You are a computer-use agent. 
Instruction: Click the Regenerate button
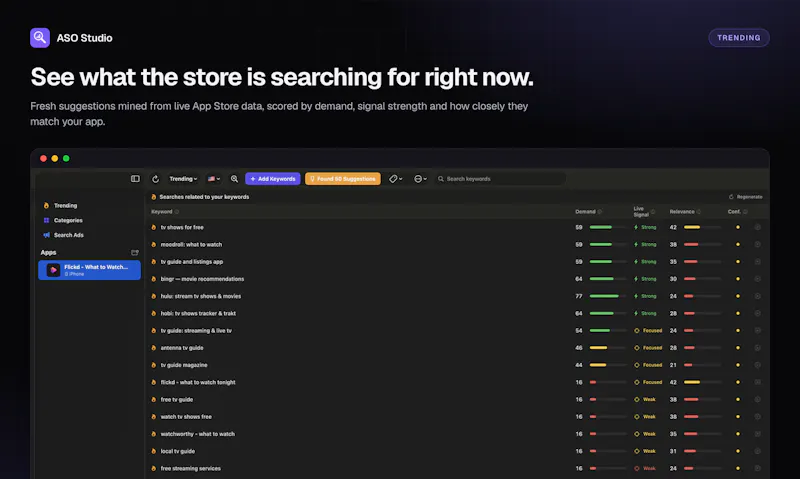click(746, 197)
